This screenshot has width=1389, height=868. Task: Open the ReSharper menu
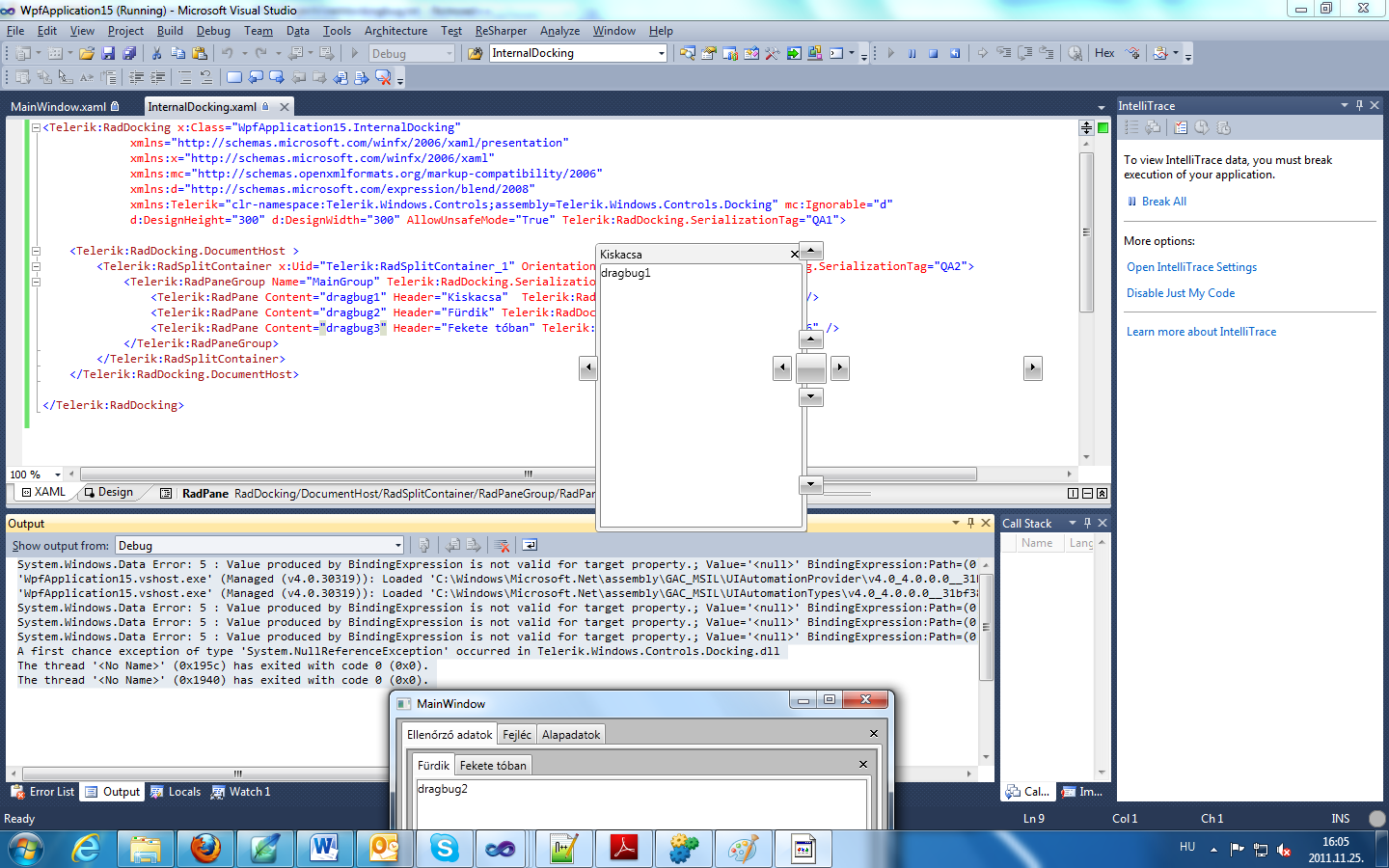tap(501, 31)
